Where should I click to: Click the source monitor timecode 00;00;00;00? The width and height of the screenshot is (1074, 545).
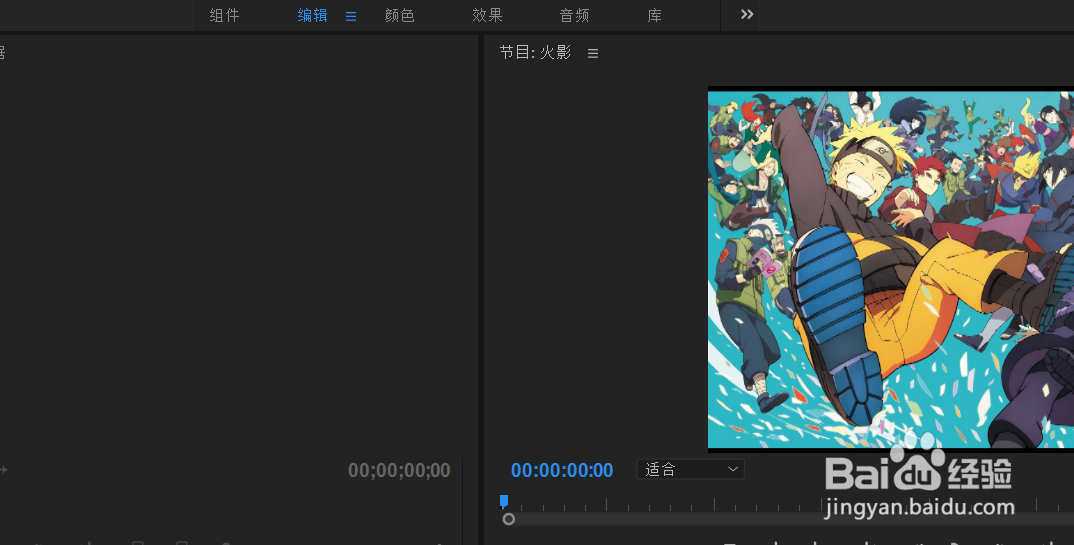click(x=399, y=470)
